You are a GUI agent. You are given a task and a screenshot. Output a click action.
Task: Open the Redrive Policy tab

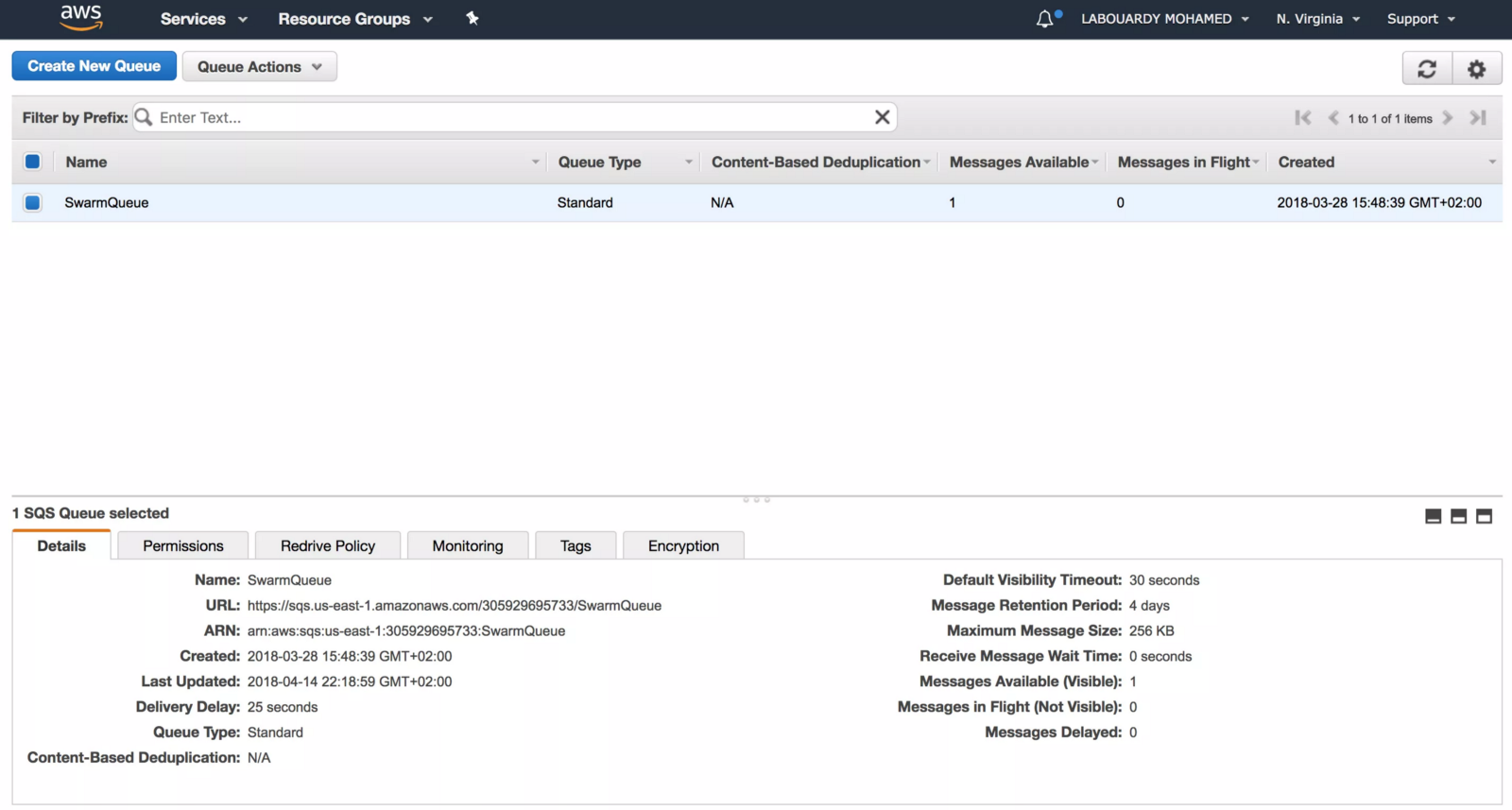328,545
